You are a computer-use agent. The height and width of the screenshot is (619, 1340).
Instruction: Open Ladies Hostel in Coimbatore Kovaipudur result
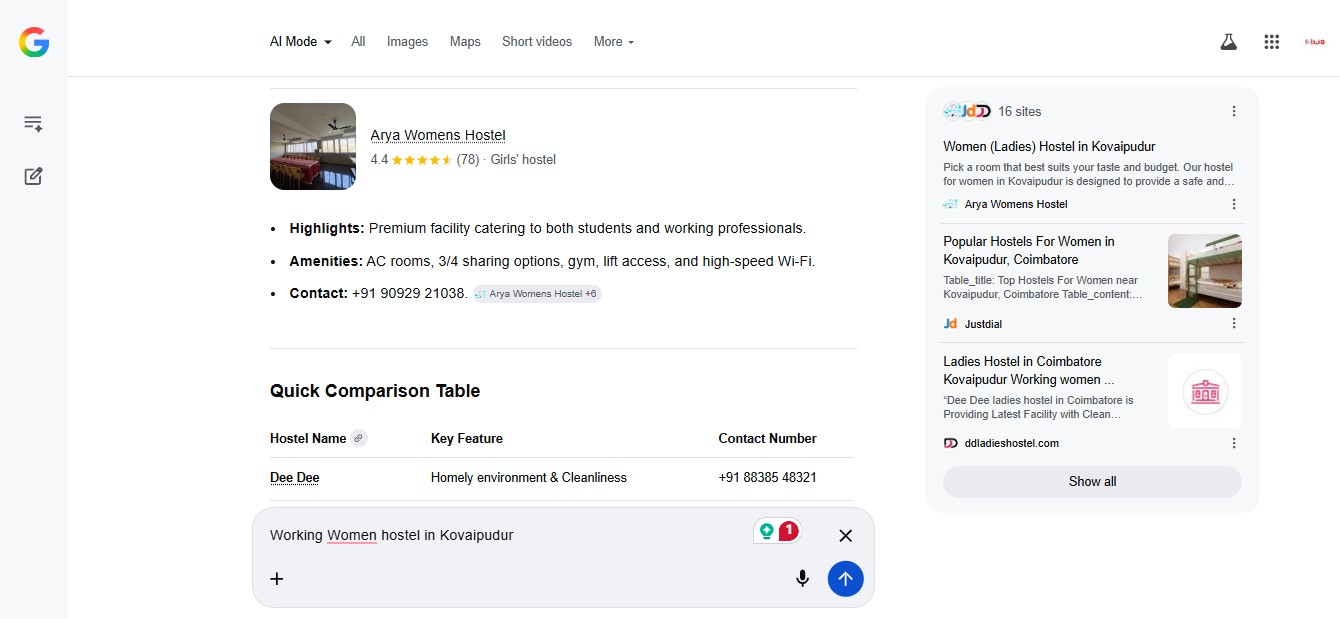pyautogui.click(x=1028, y=370)
